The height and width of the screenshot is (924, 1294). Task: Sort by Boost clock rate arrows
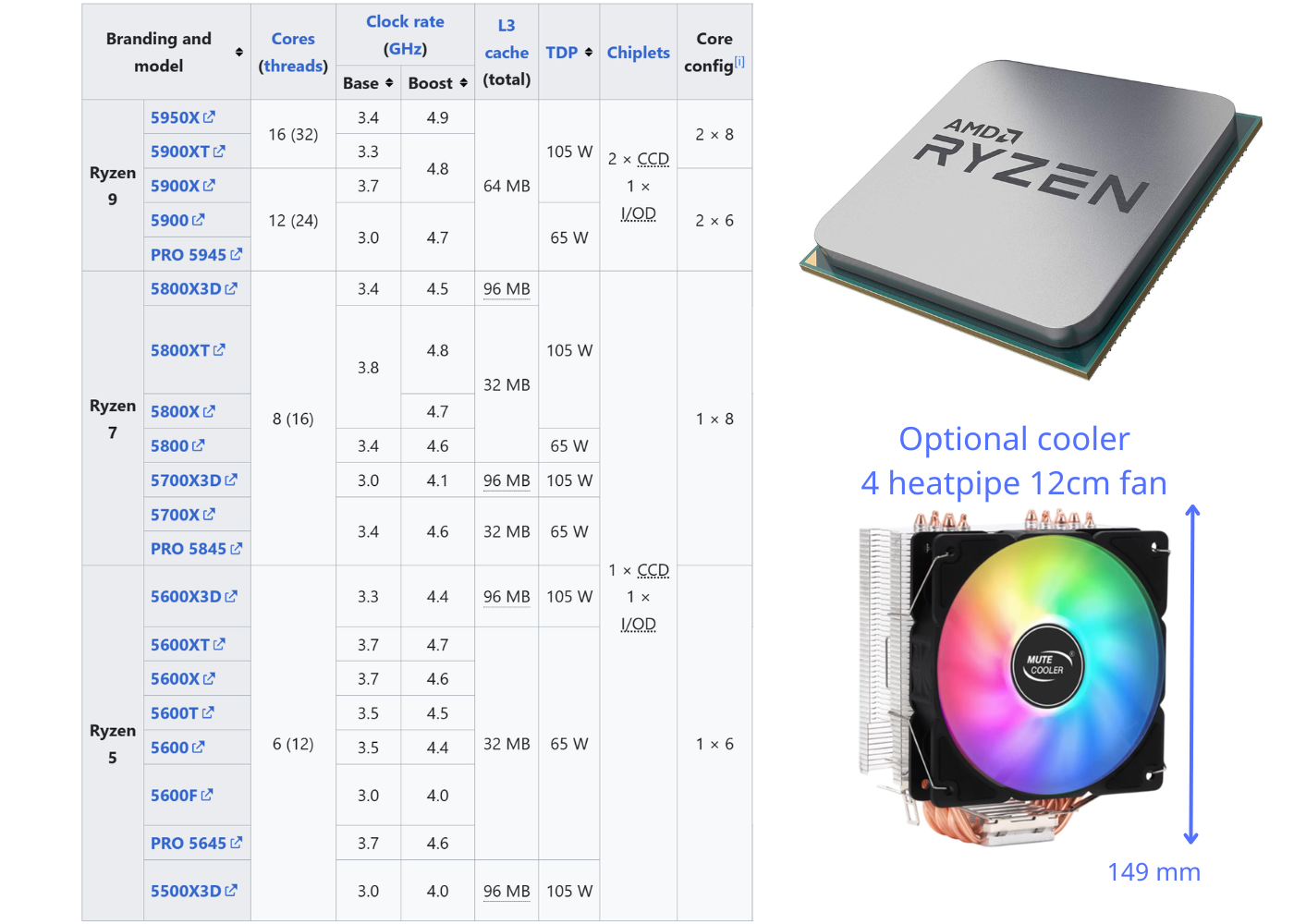463,83
